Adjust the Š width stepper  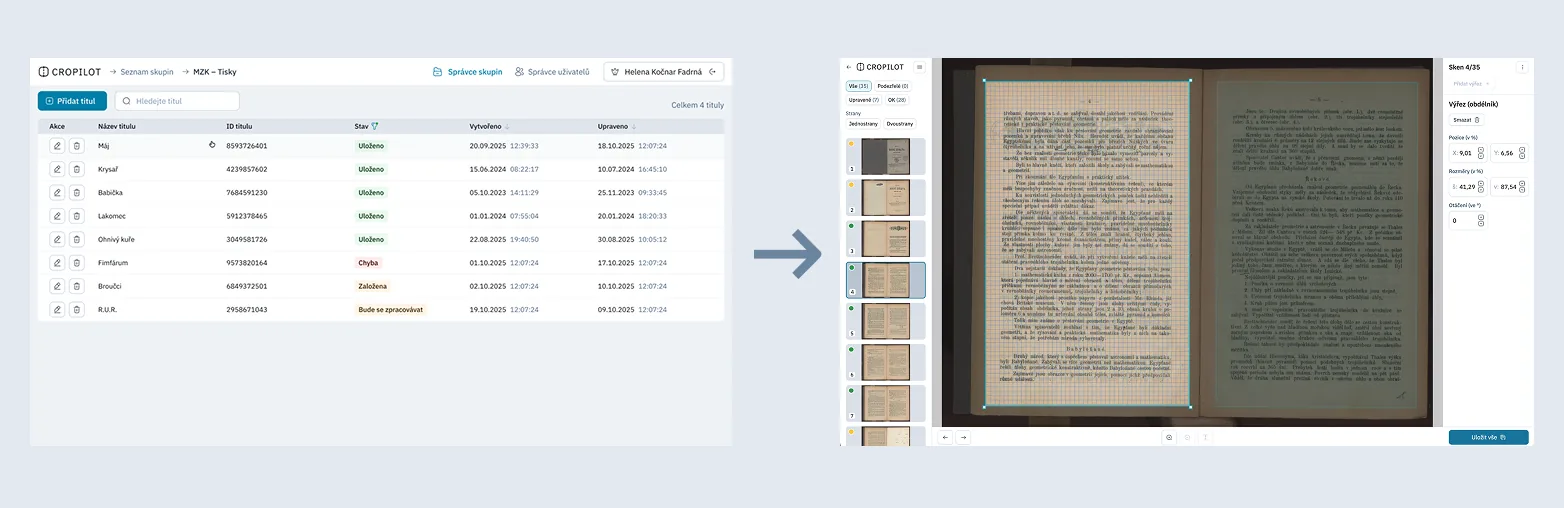coord(1481,186)
